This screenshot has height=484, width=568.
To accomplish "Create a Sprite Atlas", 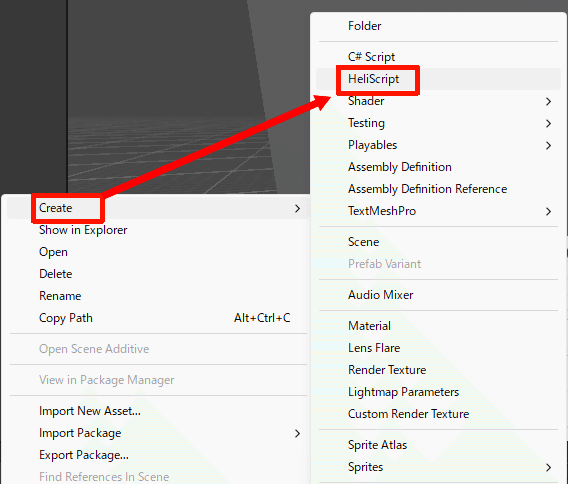I will click(377, 445).
